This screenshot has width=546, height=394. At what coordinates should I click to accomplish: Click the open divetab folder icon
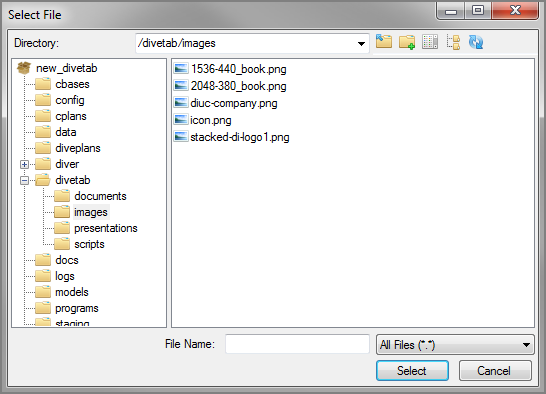point(43,180)
